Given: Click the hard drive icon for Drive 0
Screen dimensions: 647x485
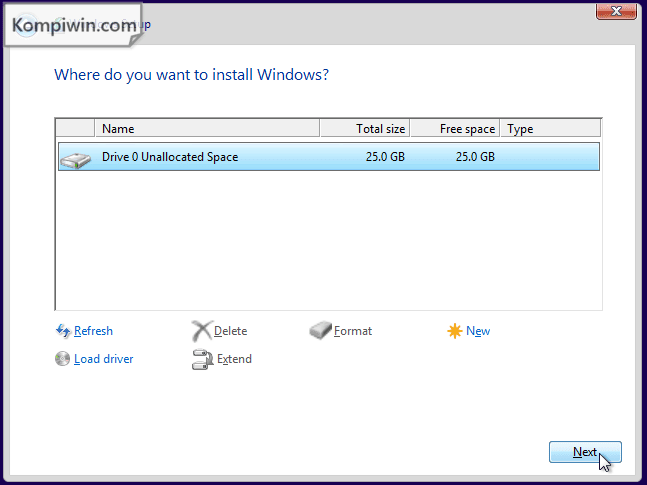Looking at the screenshot, I should 75,160.
